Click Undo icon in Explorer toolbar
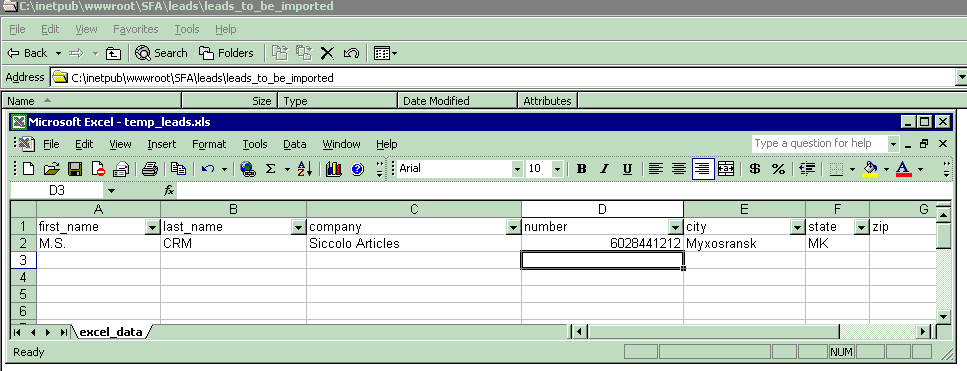The image size is (967, 371). click(x=351, y=54)
